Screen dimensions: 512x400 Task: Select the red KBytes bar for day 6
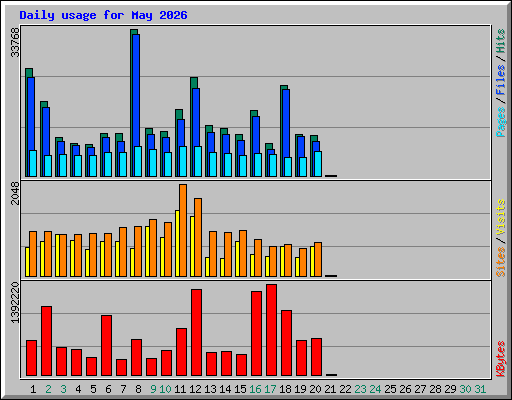[106, 346]
